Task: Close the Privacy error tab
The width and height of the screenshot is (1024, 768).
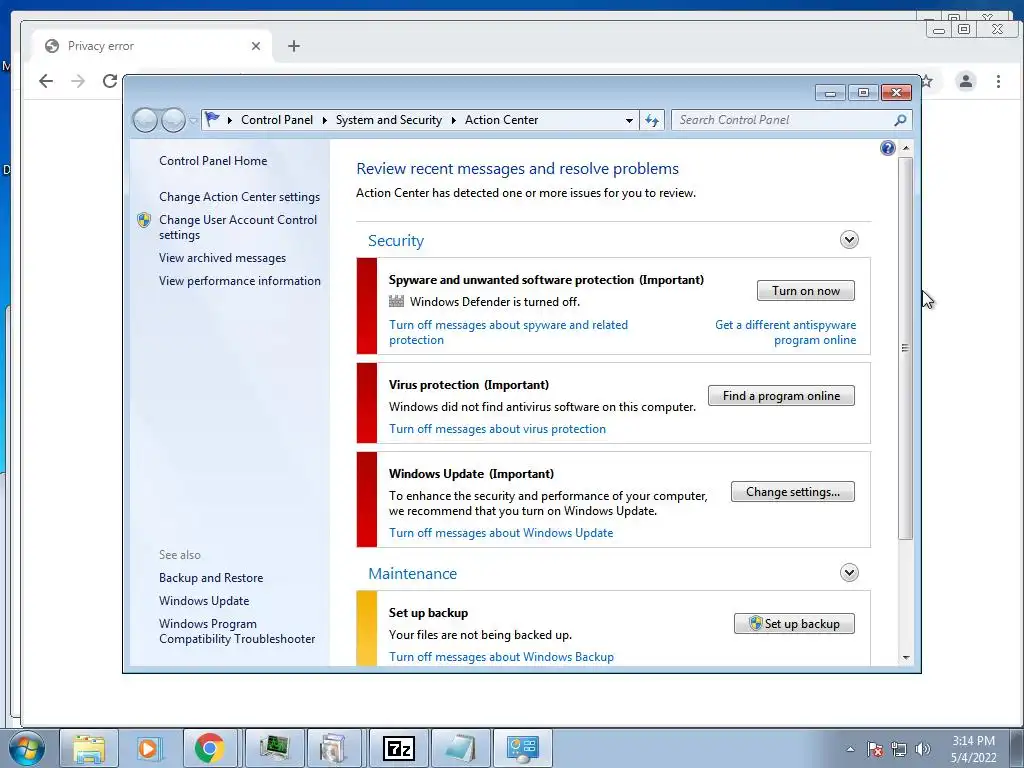Action: point(256,46)
